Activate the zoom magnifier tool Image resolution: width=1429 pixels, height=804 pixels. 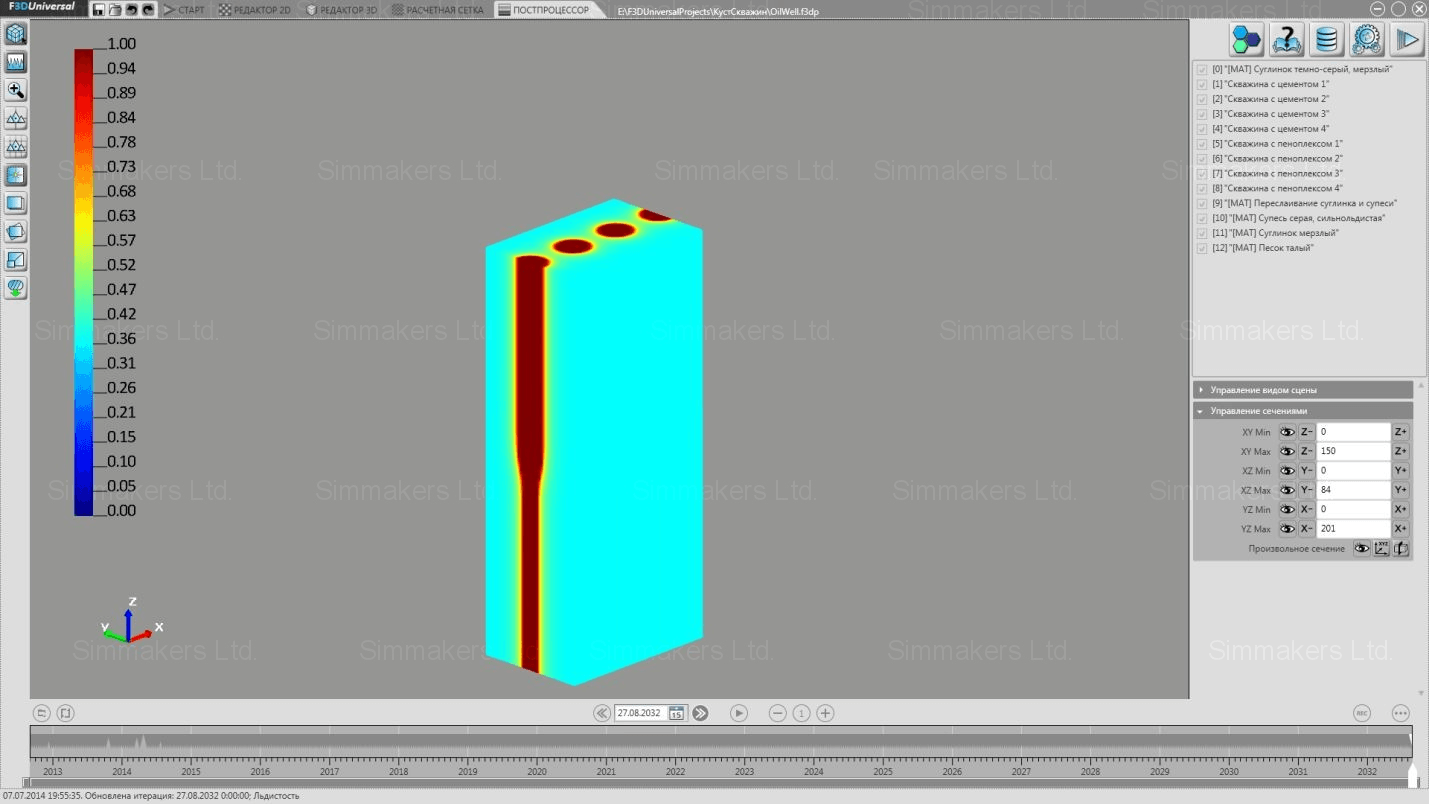click(x=16, y=90)
